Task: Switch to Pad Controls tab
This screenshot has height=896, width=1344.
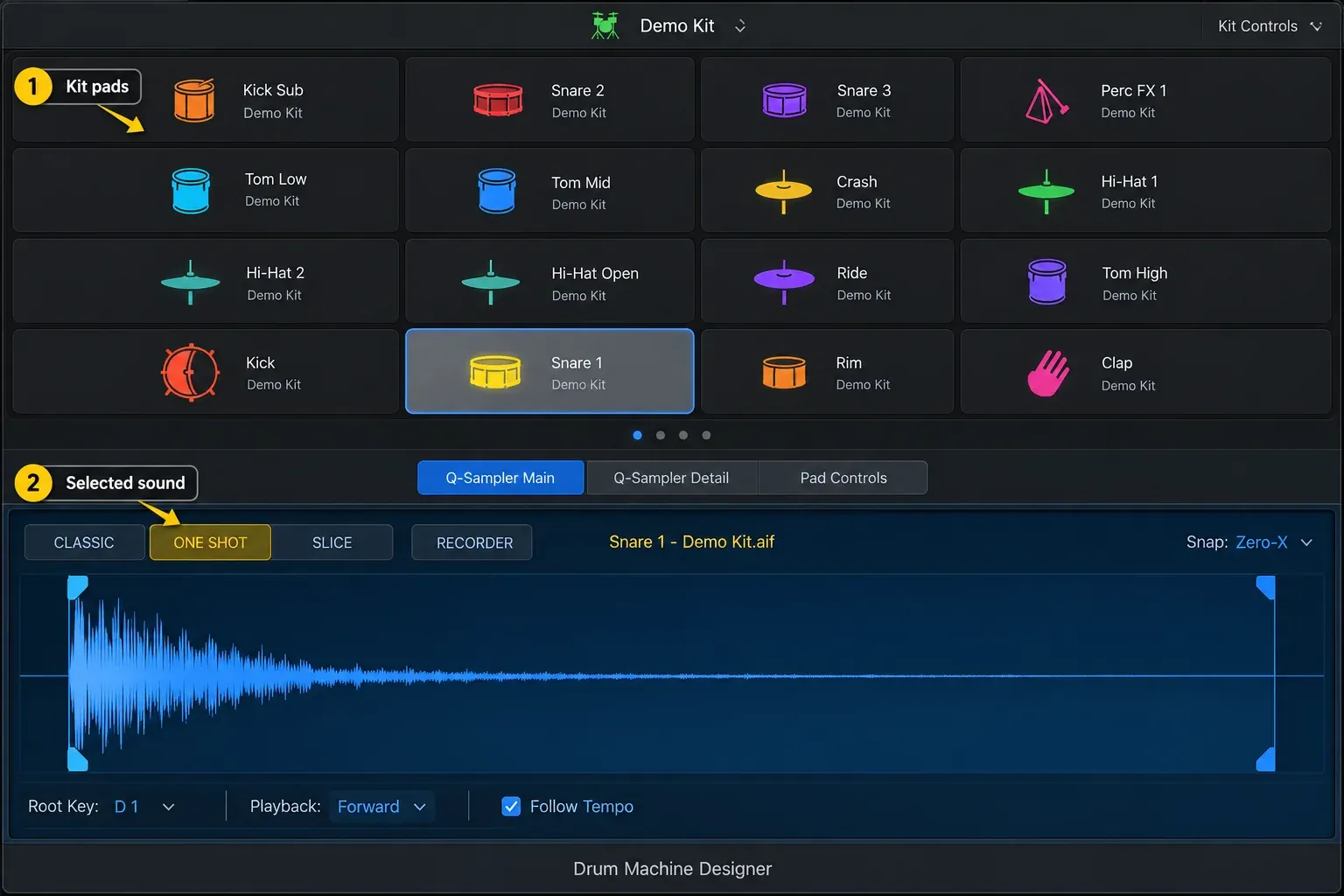Action: [843, 478]
